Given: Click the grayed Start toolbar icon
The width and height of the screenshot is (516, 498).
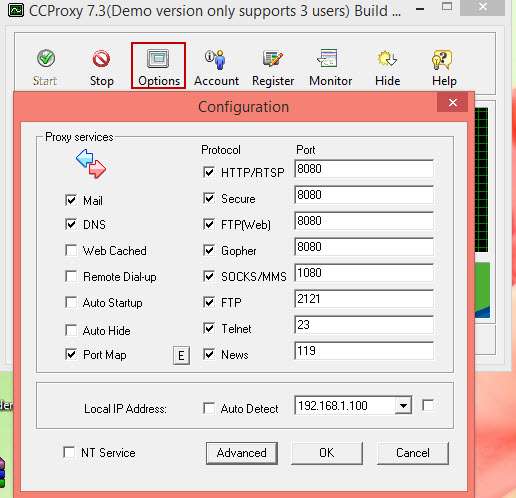Looking at the screenshot, I should (x=45, y=67).
